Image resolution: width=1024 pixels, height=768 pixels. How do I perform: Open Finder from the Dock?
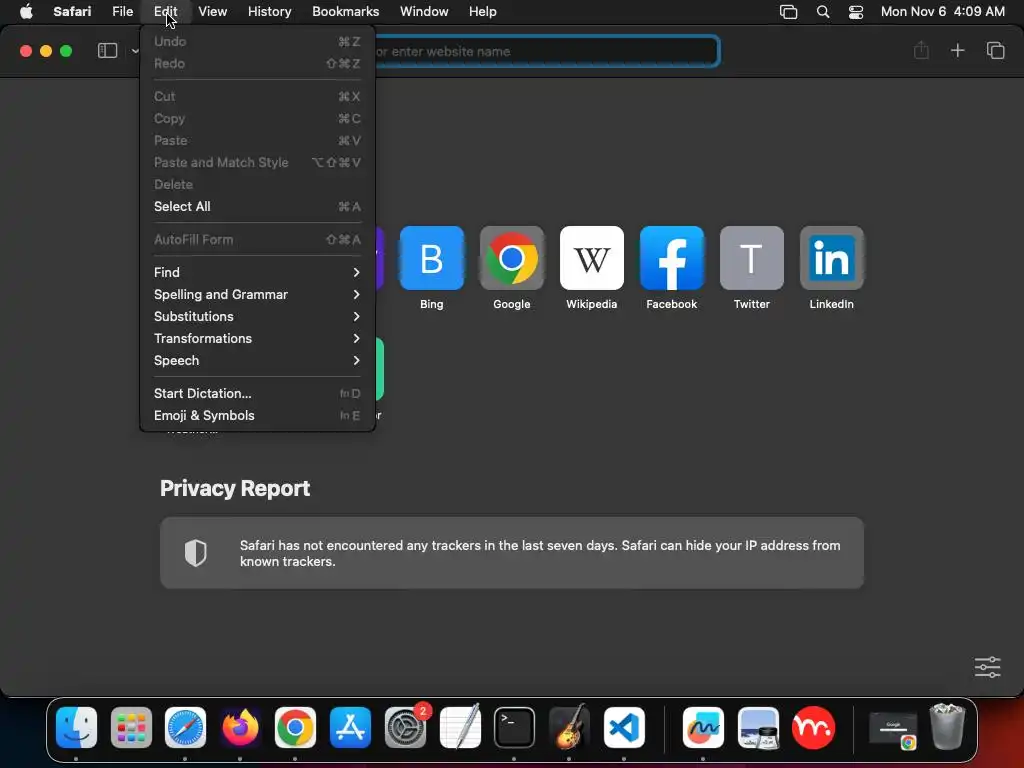76,727
